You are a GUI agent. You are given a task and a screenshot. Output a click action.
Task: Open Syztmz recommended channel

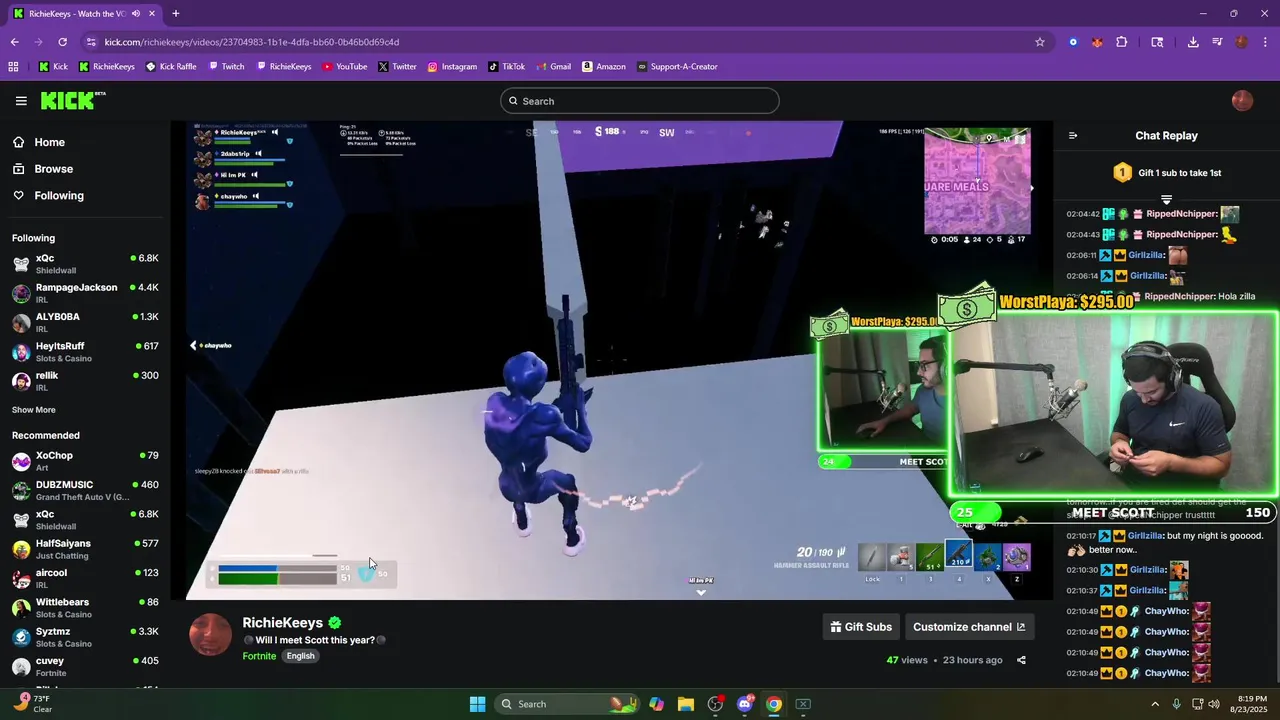click(85, 637)
